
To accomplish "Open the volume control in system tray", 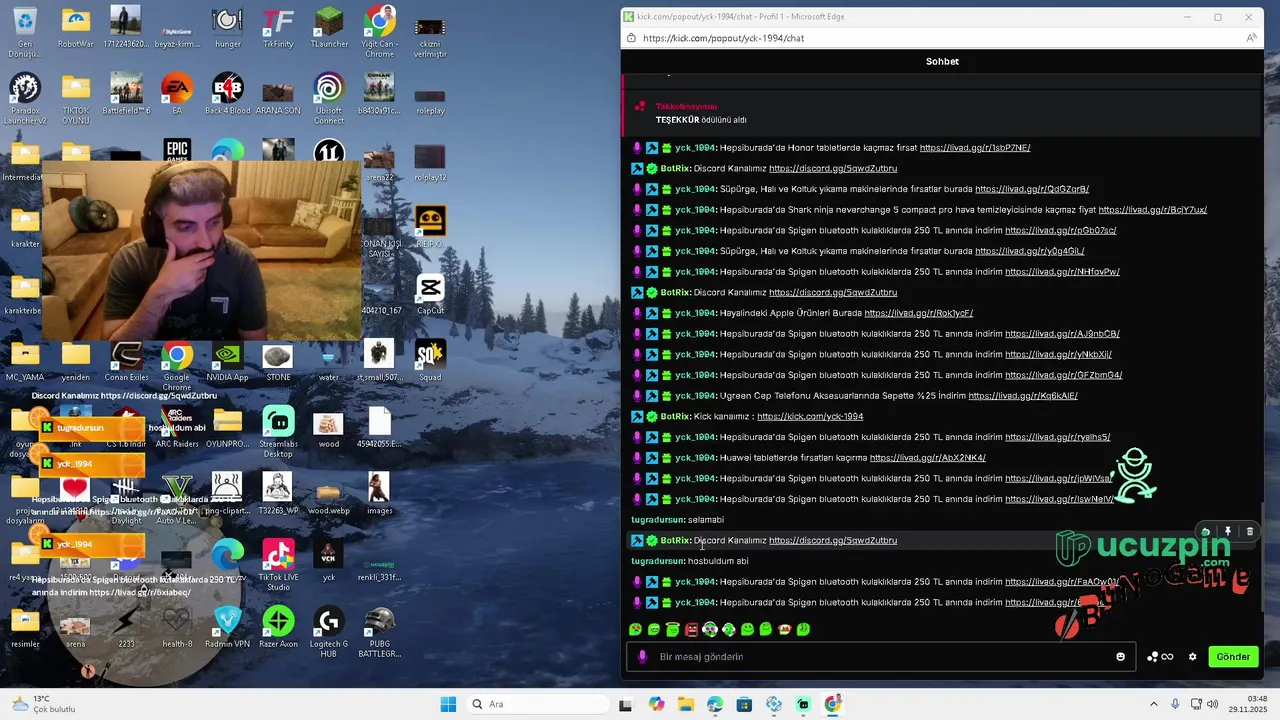I will [1213, 704].
